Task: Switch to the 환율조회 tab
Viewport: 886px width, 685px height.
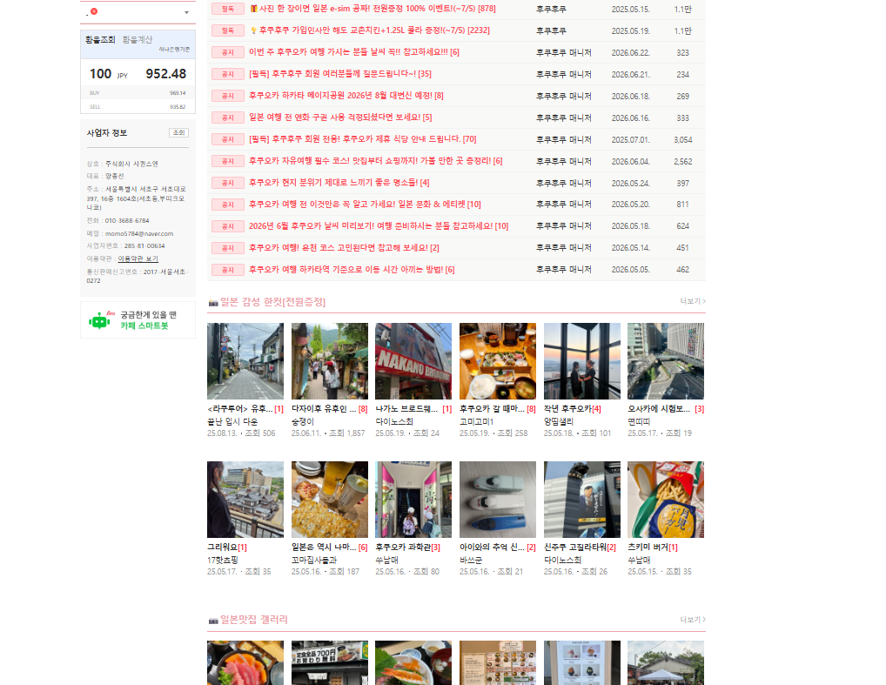Action: (100, 40)
